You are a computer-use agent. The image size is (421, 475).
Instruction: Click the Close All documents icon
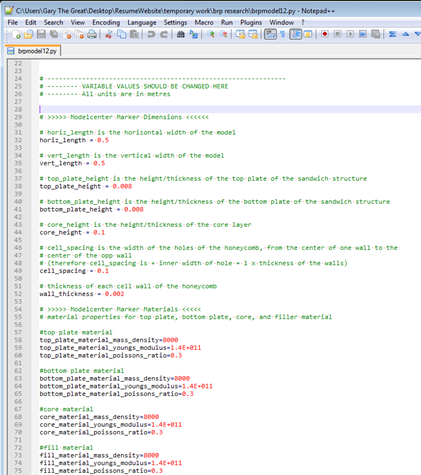[x=79, y=34]
